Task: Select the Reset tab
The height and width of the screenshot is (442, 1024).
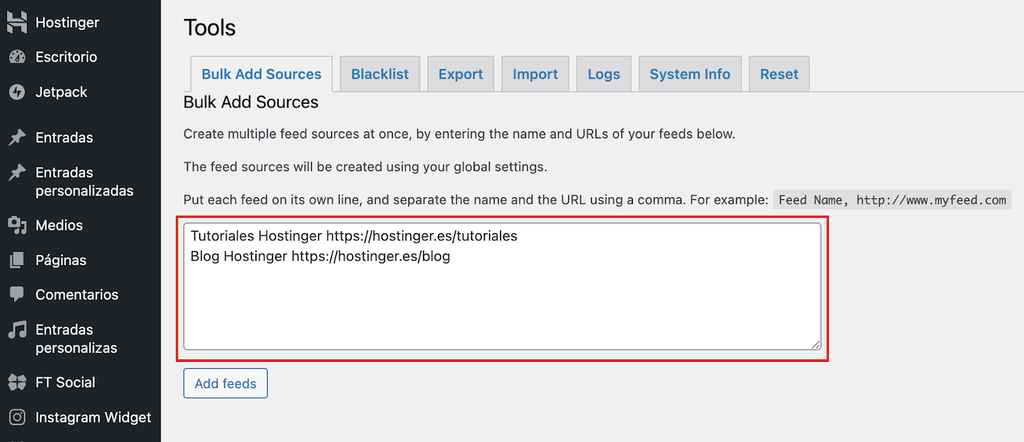Action: 779,74
